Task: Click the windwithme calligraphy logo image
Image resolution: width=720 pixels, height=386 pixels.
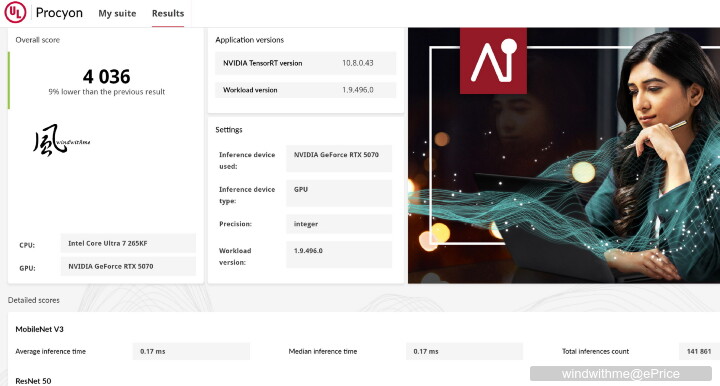Action: [62, 140]
